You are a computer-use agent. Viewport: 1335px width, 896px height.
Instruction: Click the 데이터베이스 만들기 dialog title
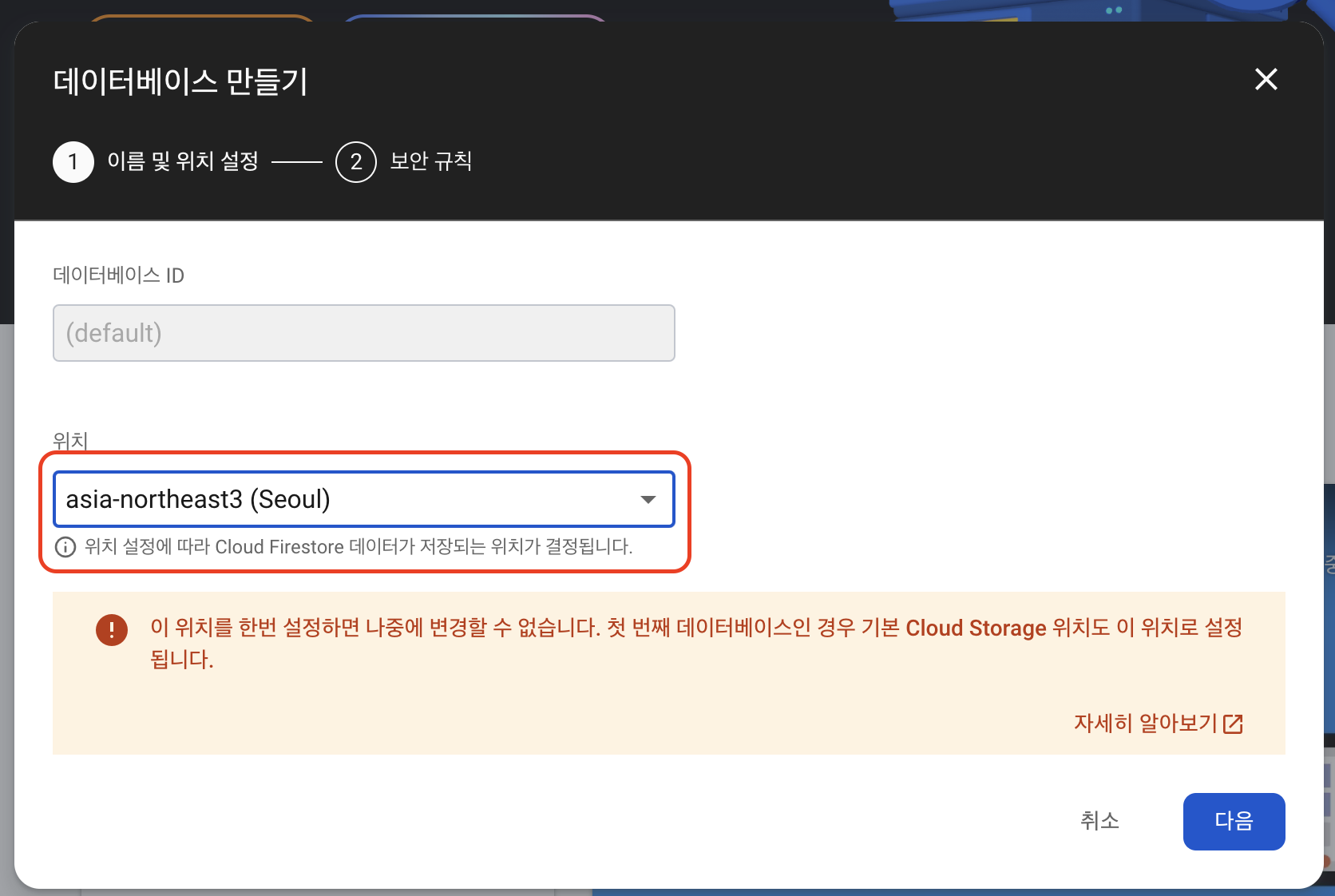(x=180, y=81)
